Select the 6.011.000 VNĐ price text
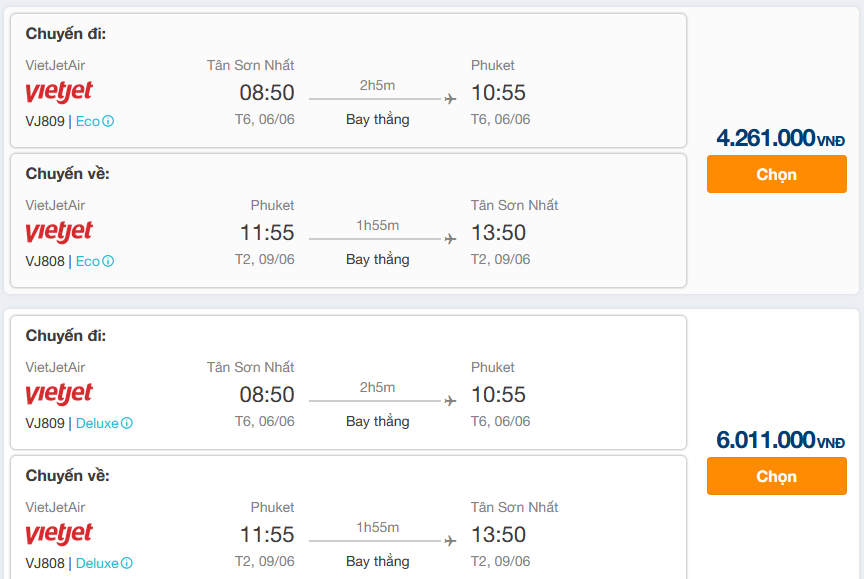The height and width of the screenshot is (579, 864). click(780, 440)
